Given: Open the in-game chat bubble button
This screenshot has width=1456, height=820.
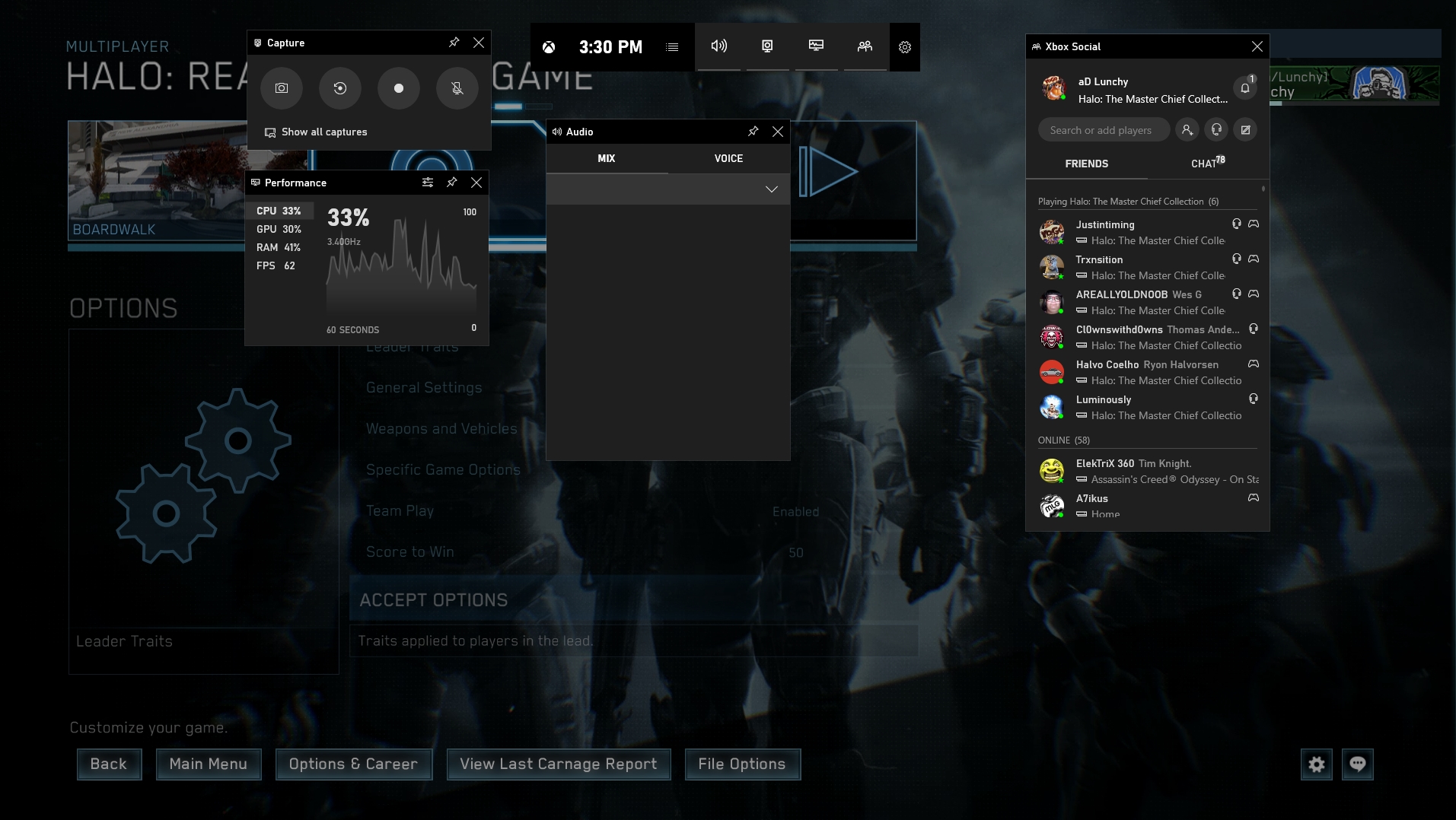Looking at the screenshot, I should (1358, 764).
